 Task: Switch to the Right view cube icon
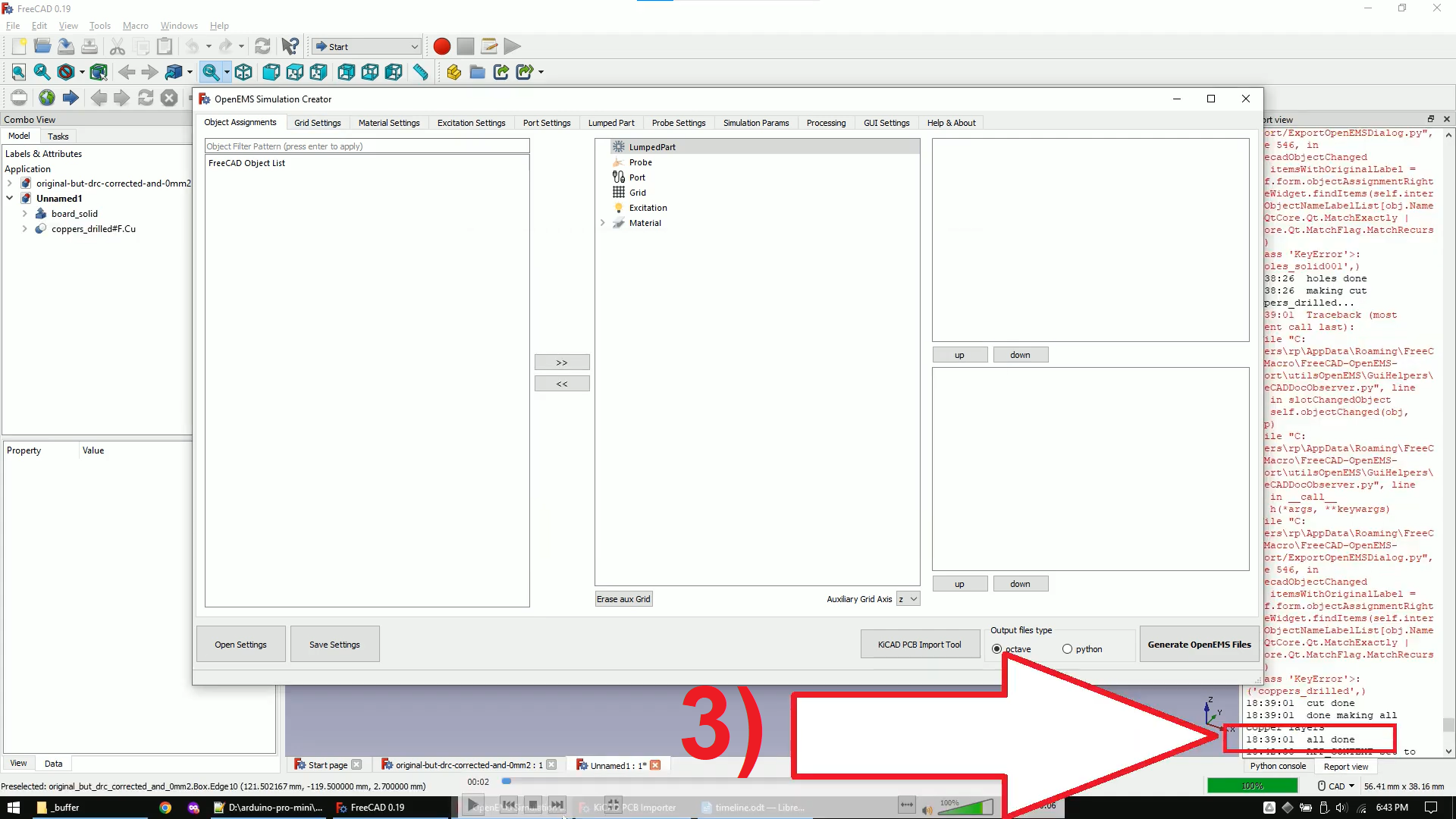coord(318,72)
